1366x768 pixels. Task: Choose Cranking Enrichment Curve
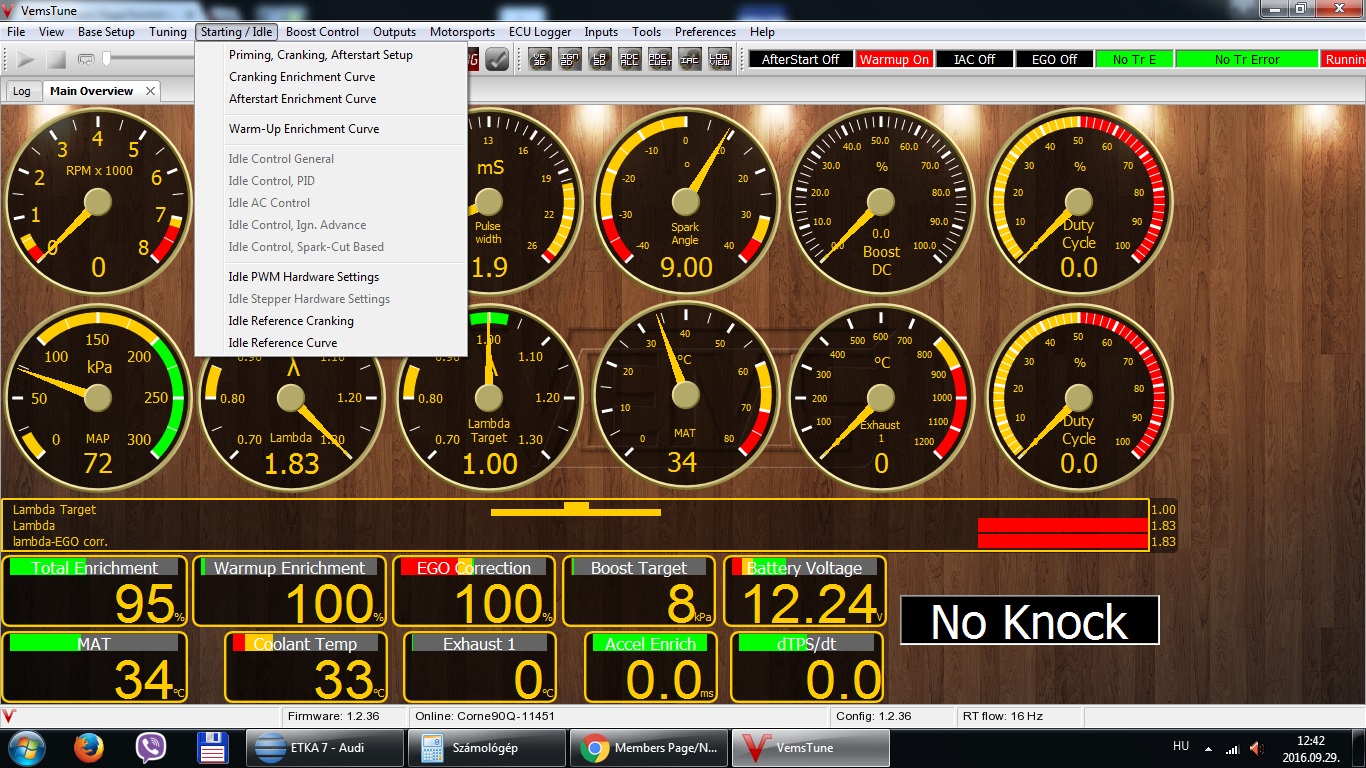click(331, 77)
